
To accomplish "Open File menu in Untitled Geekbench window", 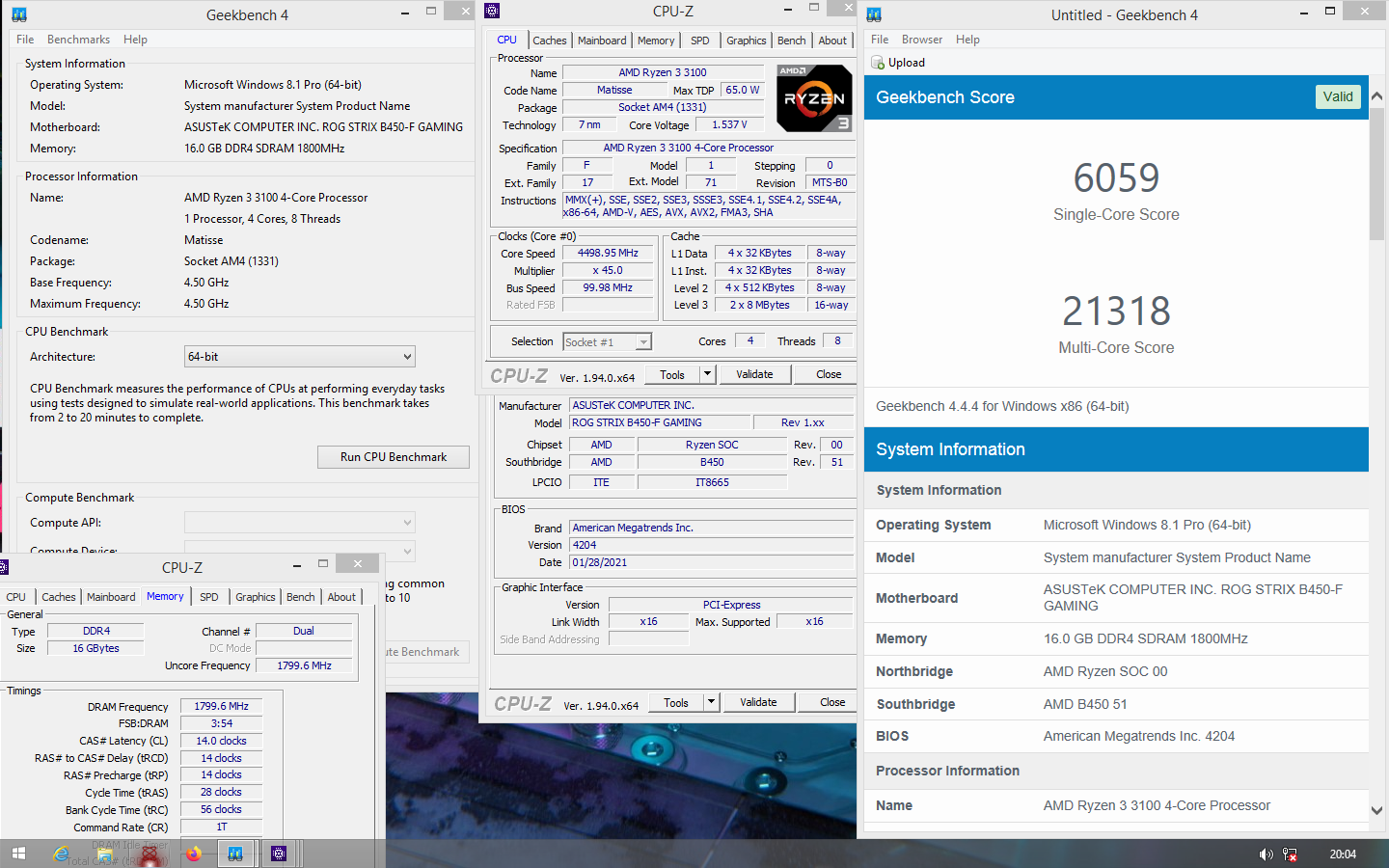I will pos(880,40).
